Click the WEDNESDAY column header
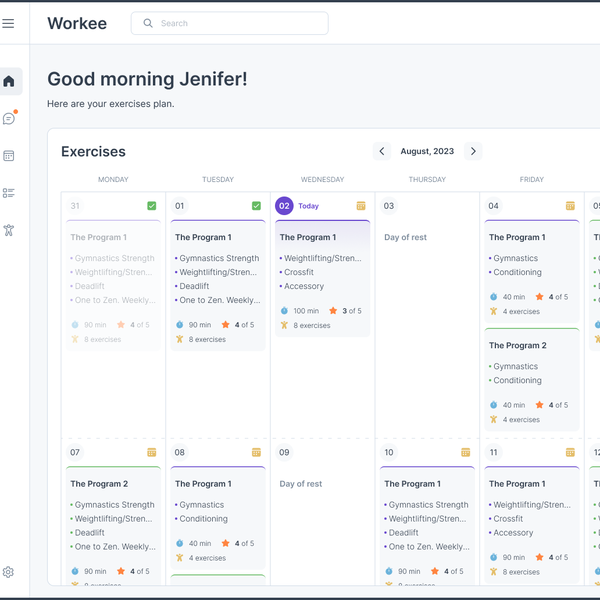Viewport: 600px width, 600px height. click(x=323, y=179)
